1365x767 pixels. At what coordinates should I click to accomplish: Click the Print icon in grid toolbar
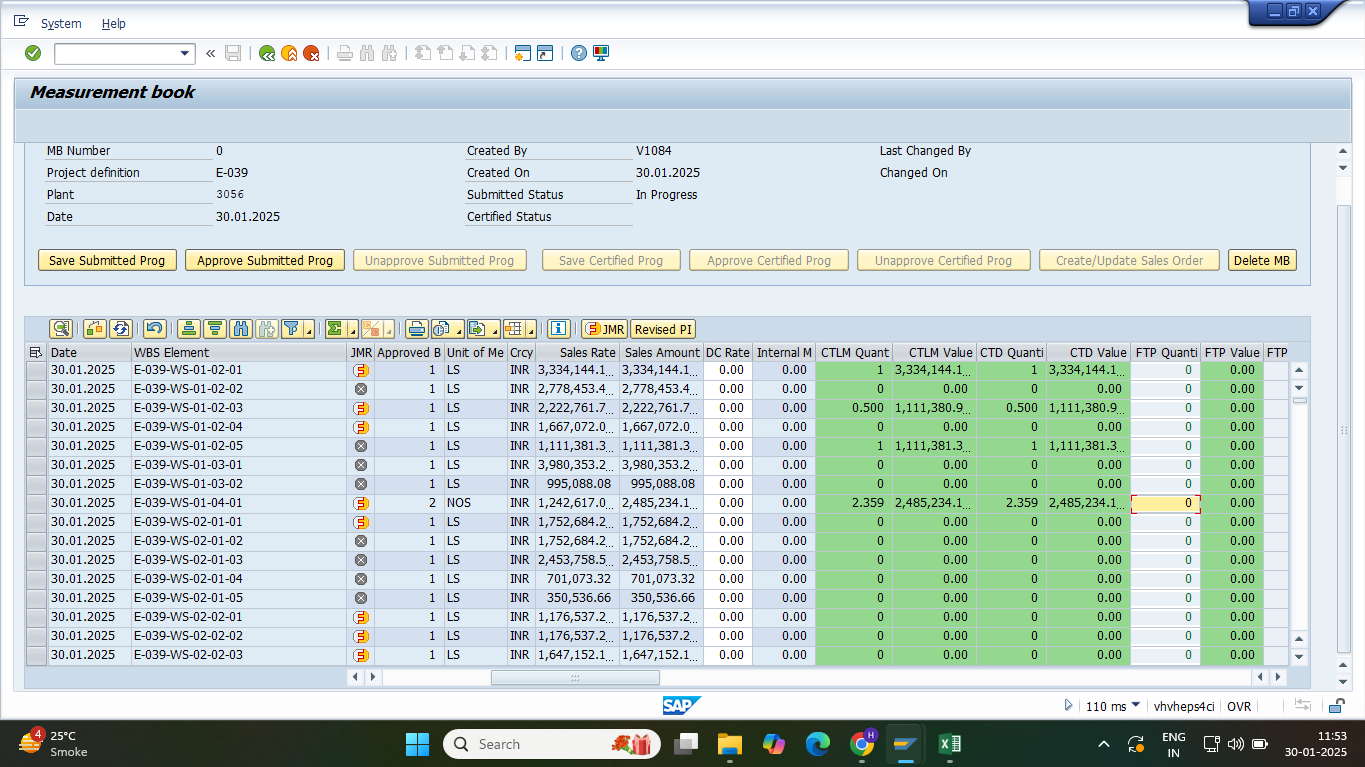[x=416, y=329]
